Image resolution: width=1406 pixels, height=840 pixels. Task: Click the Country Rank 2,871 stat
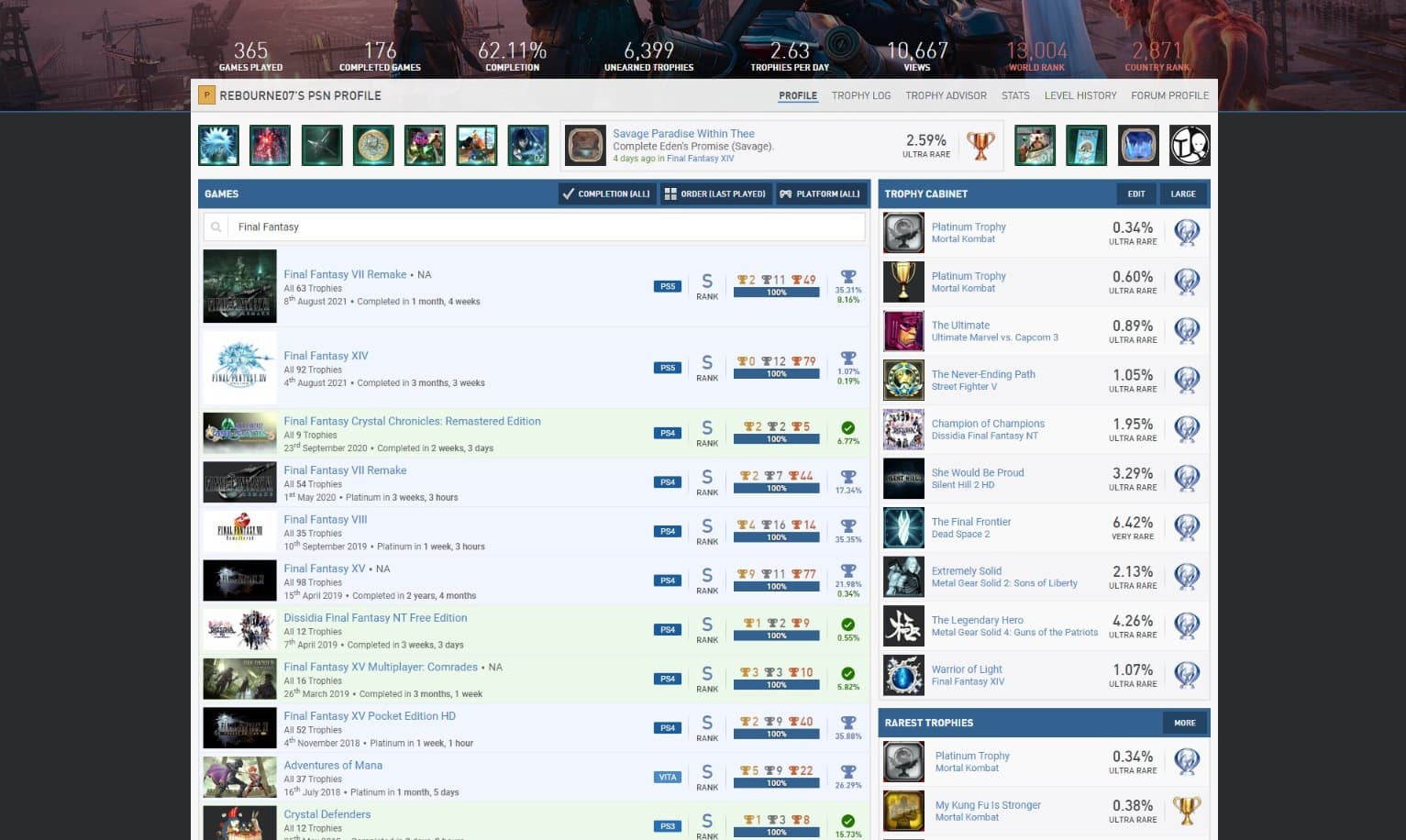click(x=1157, y=55)
